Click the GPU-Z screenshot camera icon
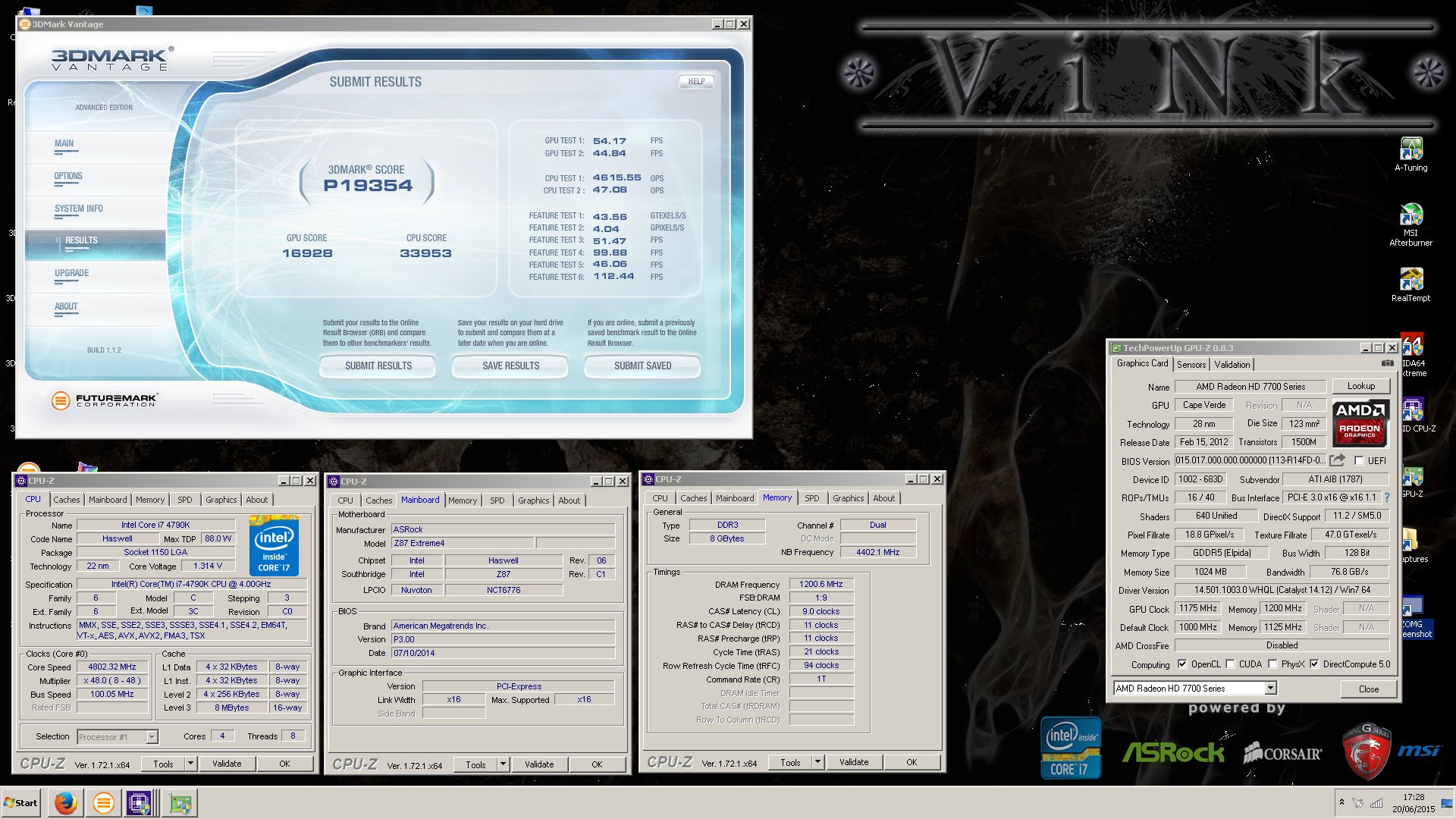 [x=1387, y=363]
